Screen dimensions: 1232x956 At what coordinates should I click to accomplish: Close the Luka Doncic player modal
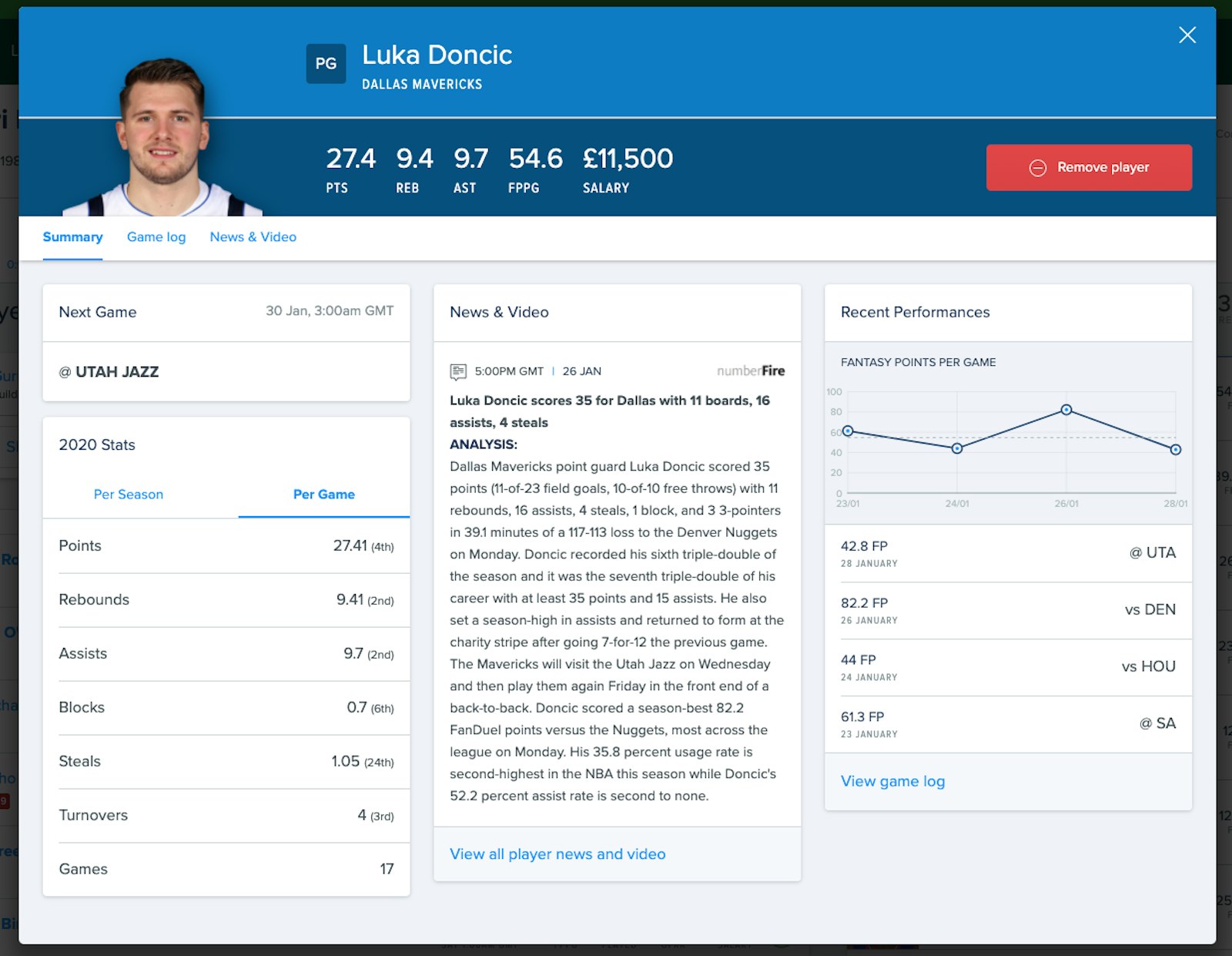[x=1187, y=35]
